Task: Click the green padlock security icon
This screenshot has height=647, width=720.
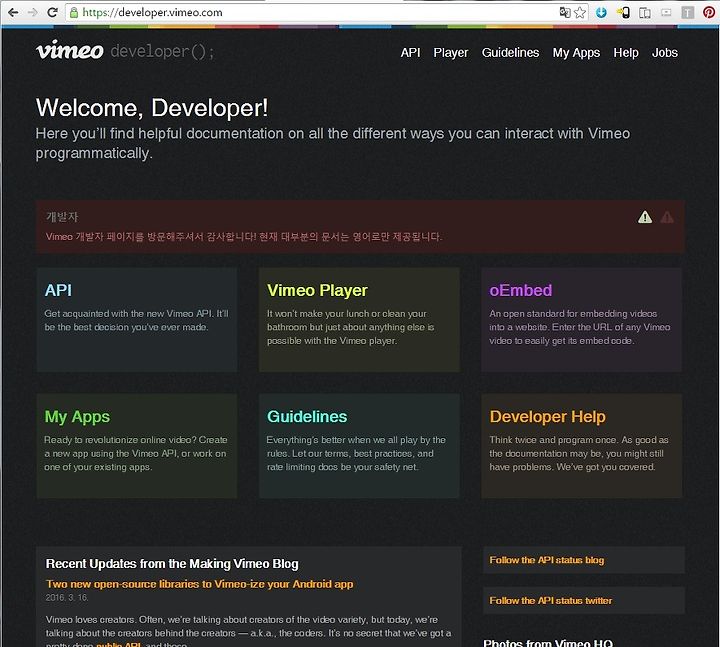Action: point(74,12)
